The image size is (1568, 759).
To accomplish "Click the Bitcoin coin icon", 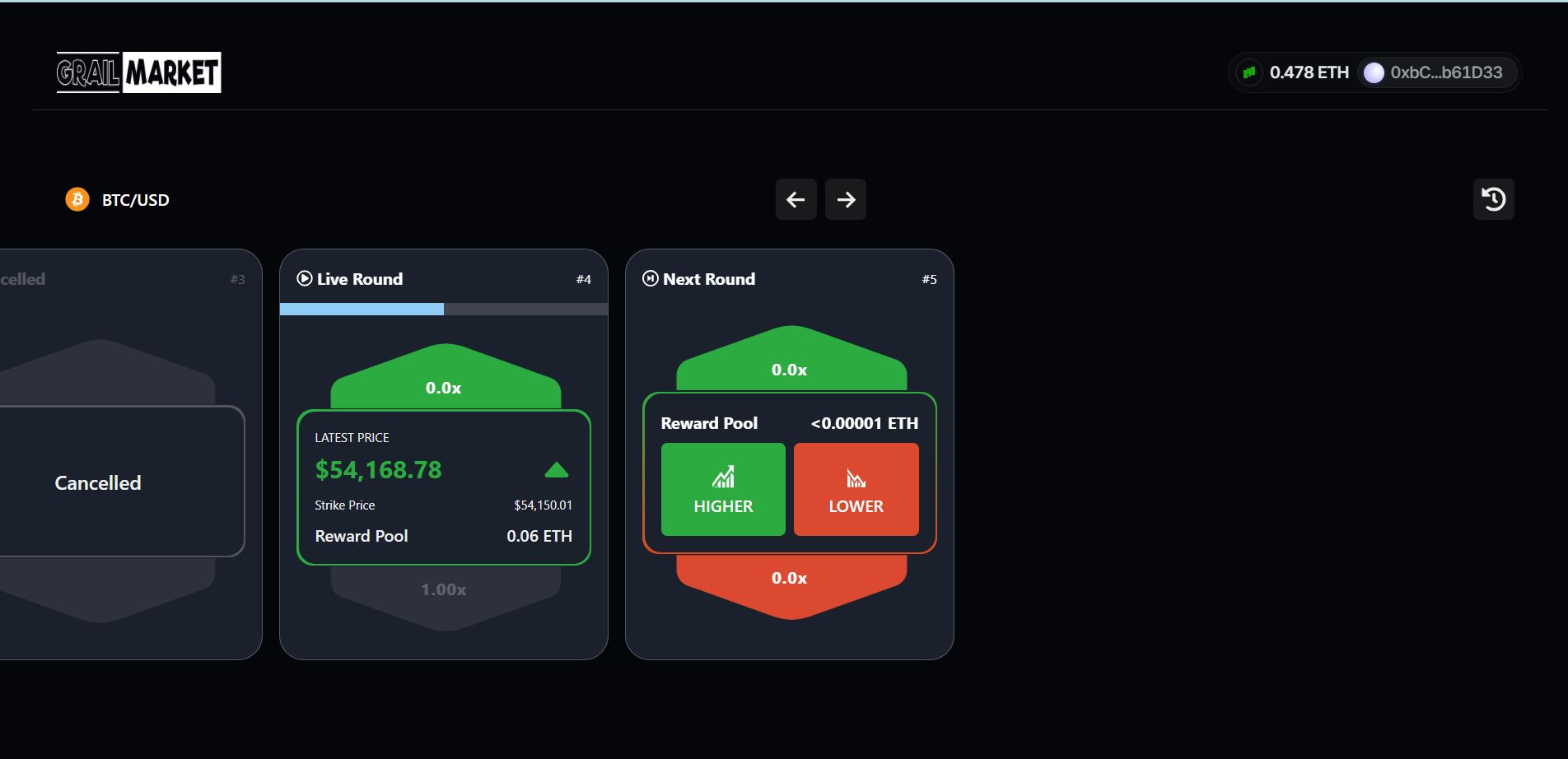I will [77, 199].
